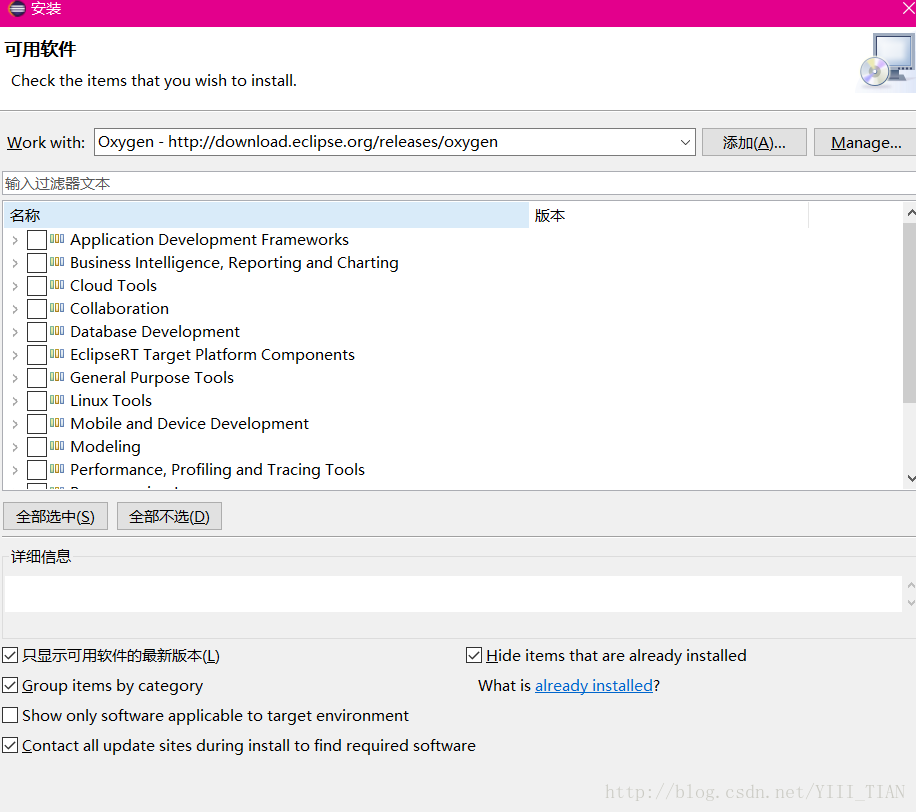916x812 pixels.
Task: Click the category icon beside Performance, Profiling tools
Action: click(x=57, y=469)
